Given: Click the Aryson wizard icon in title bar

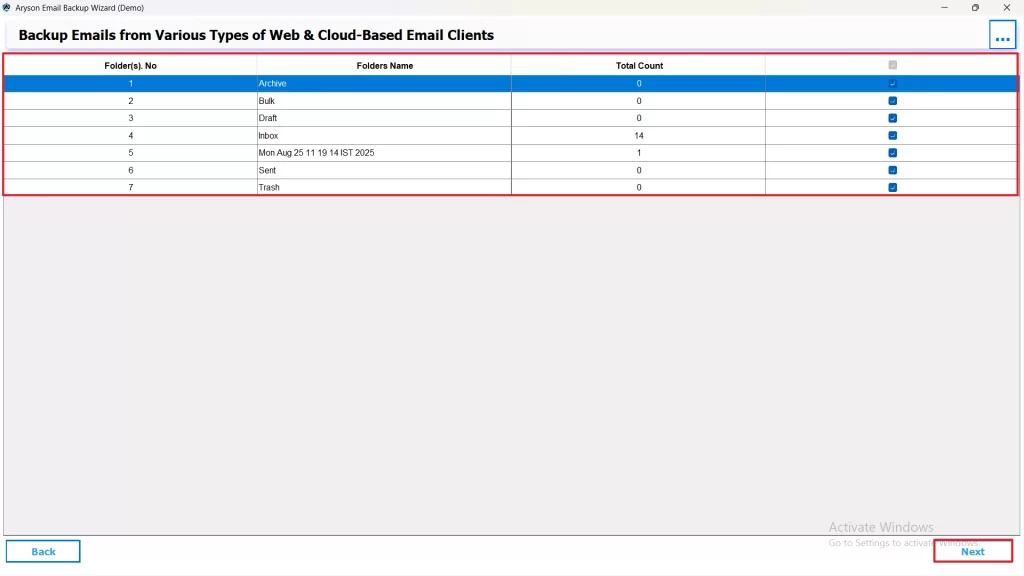Looking at the screenshot, I should tap(8, 7).
